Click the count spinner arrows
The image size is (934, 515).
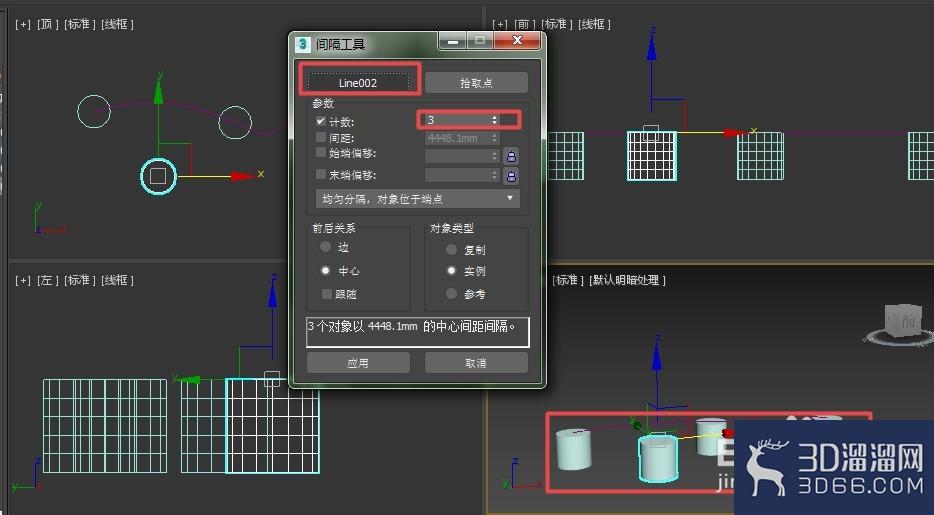pyautogui.click(x=494, y=120)
